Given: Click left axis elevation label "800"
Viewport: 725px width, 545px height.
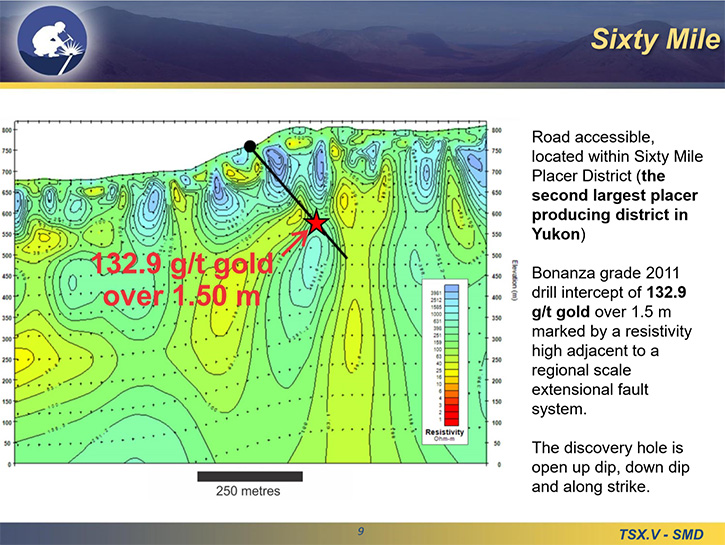Looking at the screenshot, I should click(6, 130).
